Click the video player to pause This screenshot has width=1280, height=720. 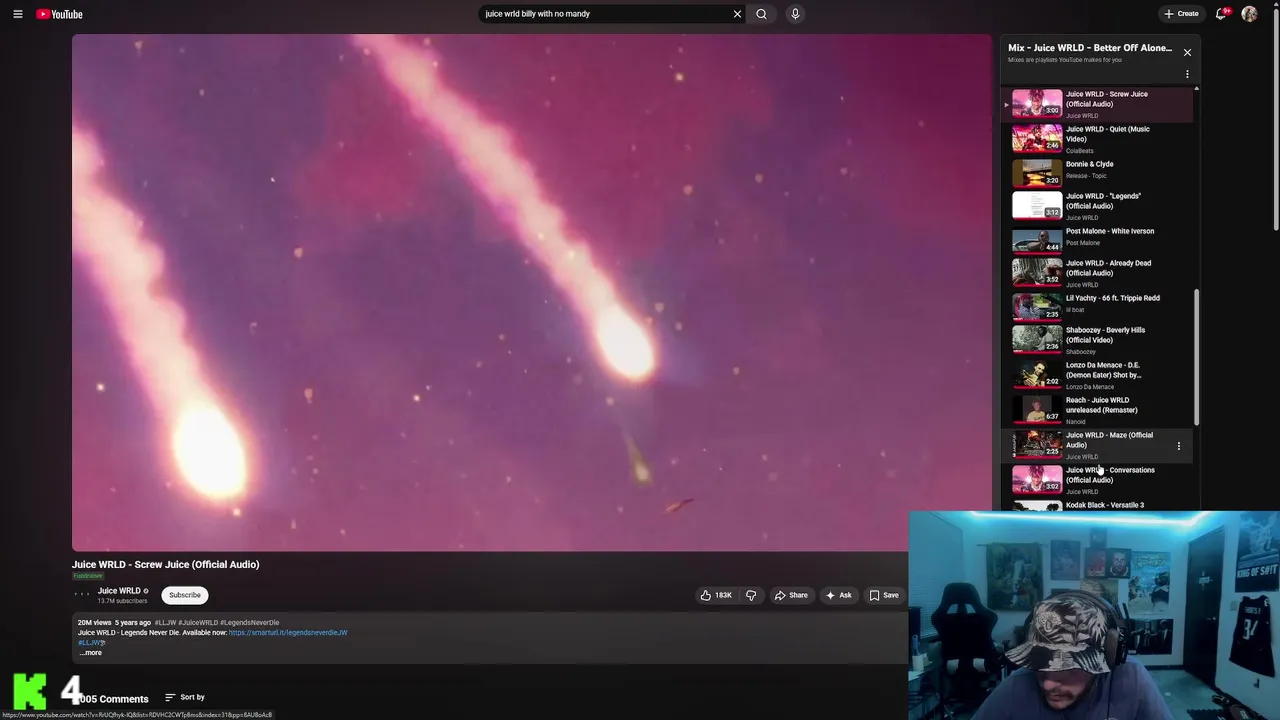pyautogui.click(x=531, y=293)
